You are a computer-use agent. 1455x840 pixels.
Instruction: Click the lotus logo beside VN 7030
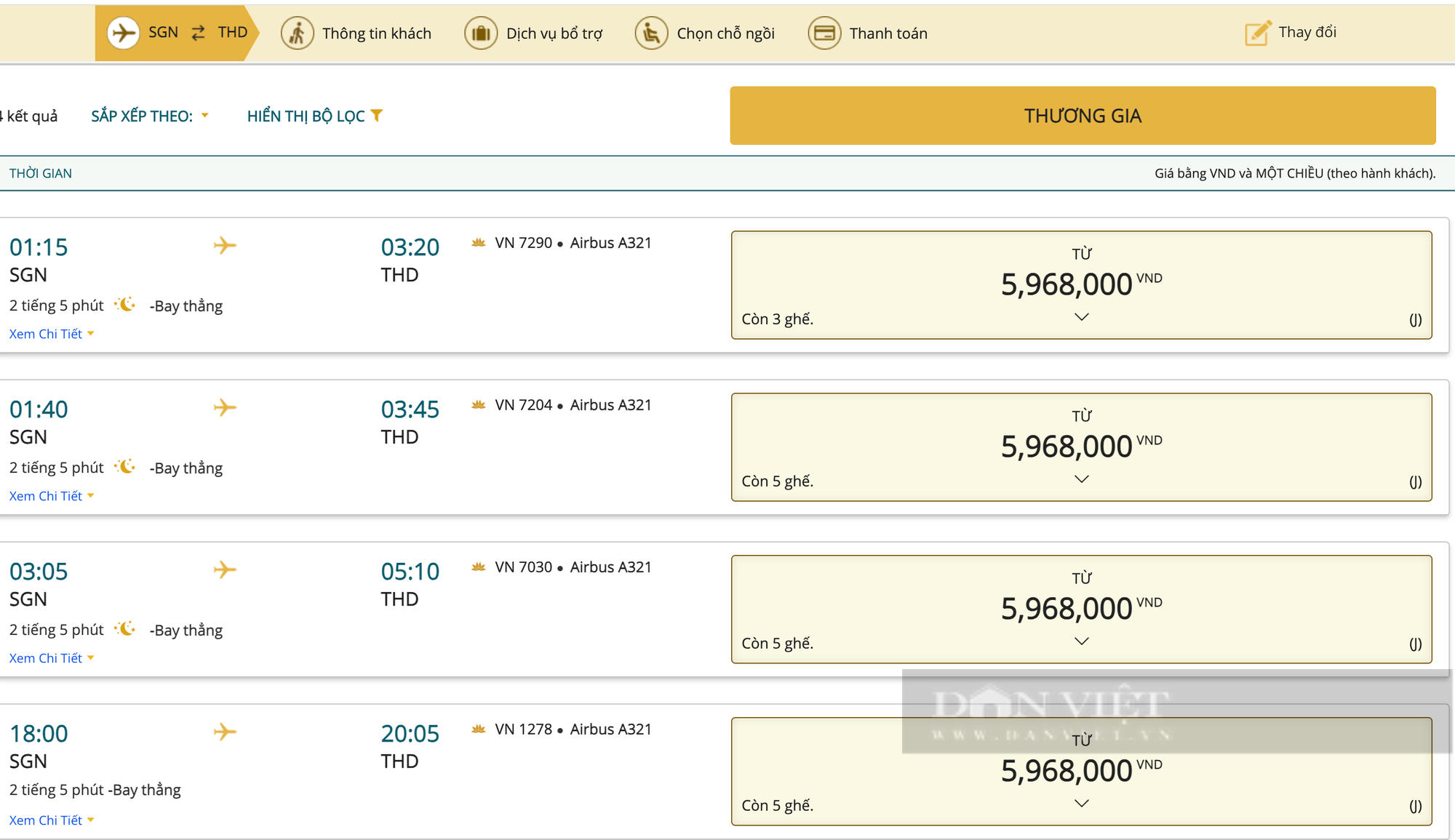(478, 567)
